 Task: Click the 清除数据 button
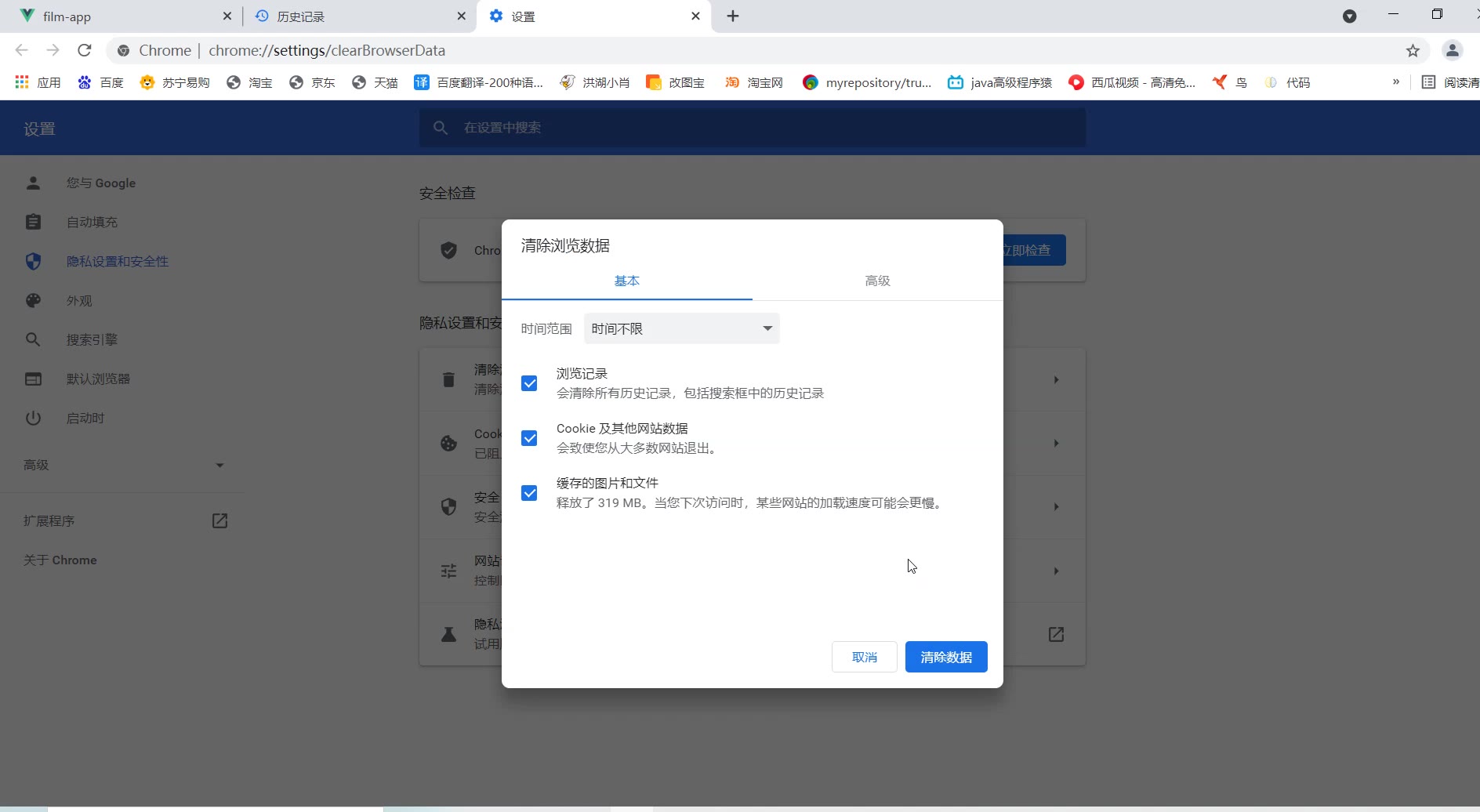point(946,657)
